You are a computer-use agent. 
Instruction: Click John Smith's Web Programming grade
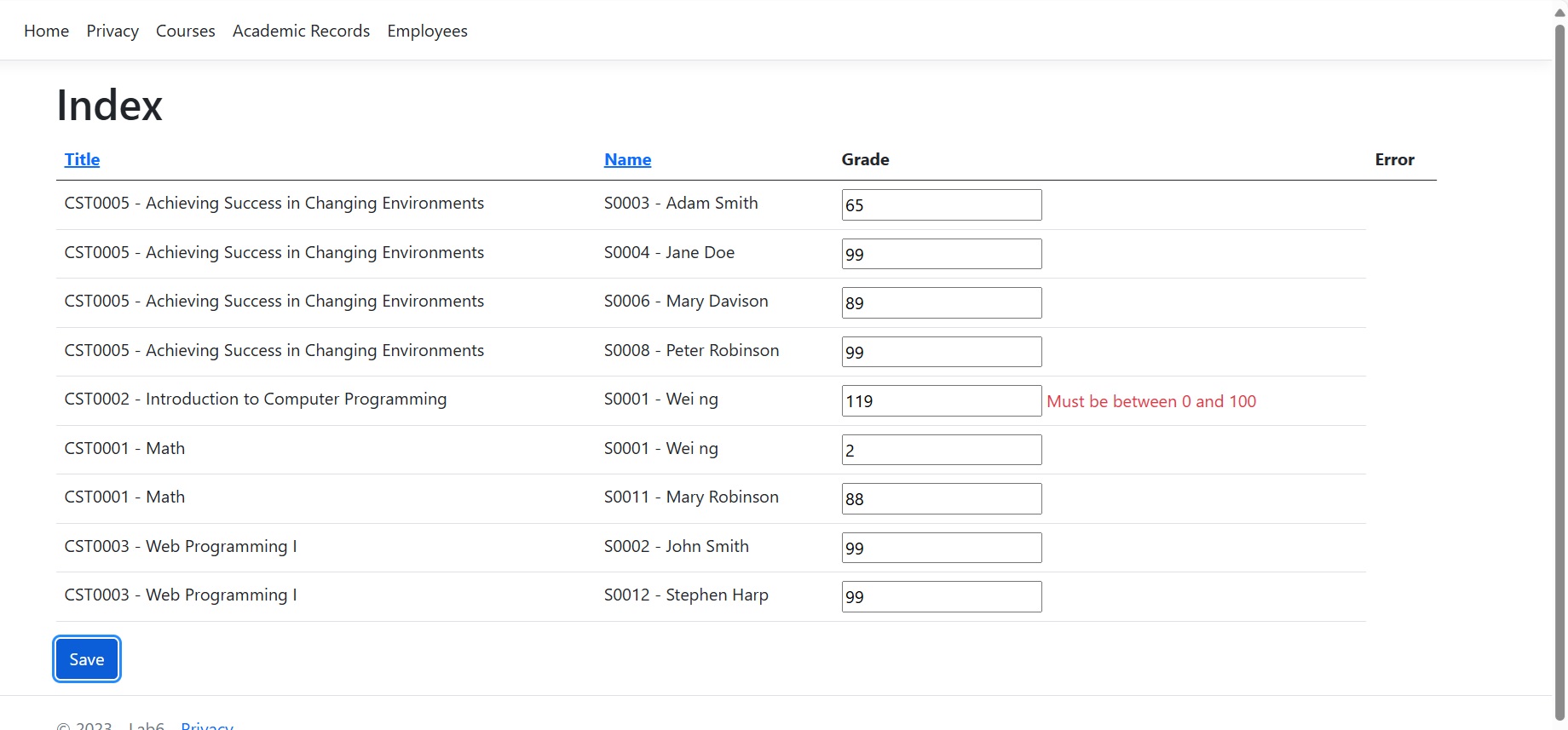pyautogui.click(x=941, y=548)
